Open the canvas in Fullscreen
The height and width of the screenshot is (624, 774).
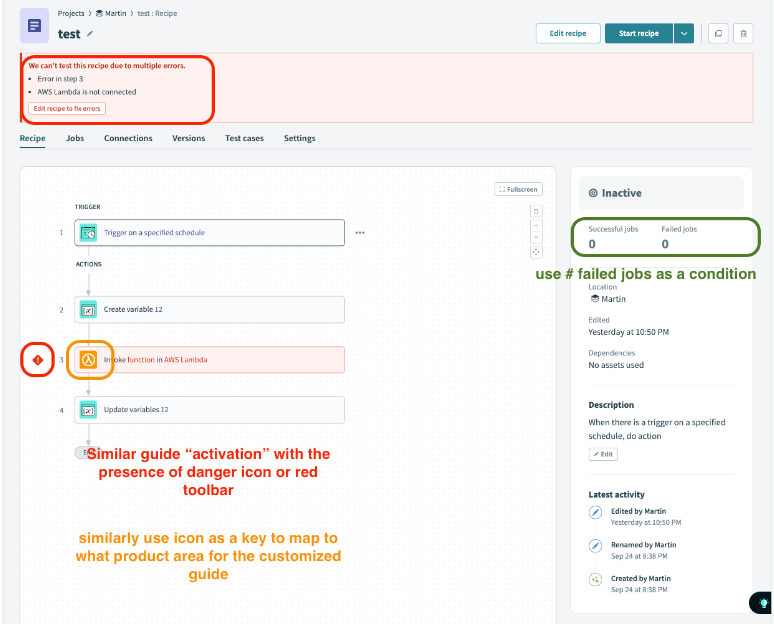pyautogui.click(x=518, y=189)
